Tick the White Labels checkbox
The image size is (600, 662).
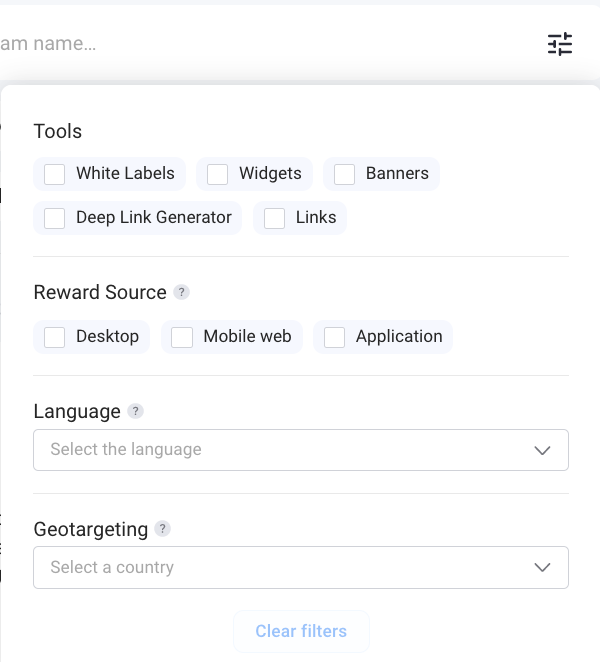54,174
